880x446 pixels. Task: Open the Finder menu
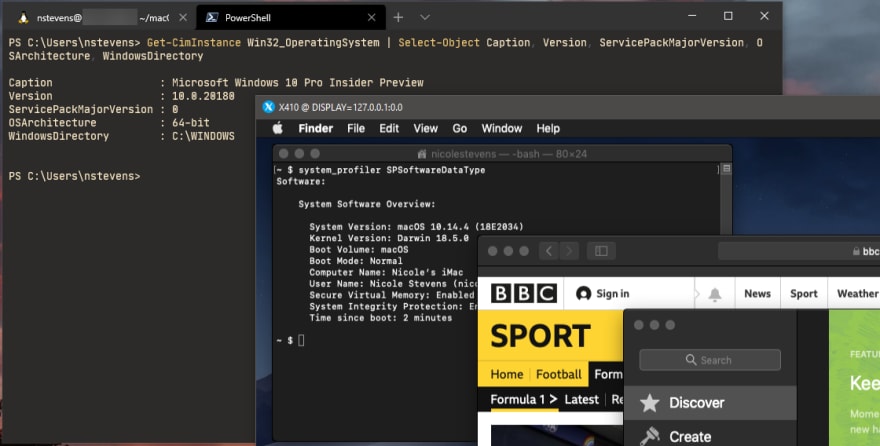[315, 128]
